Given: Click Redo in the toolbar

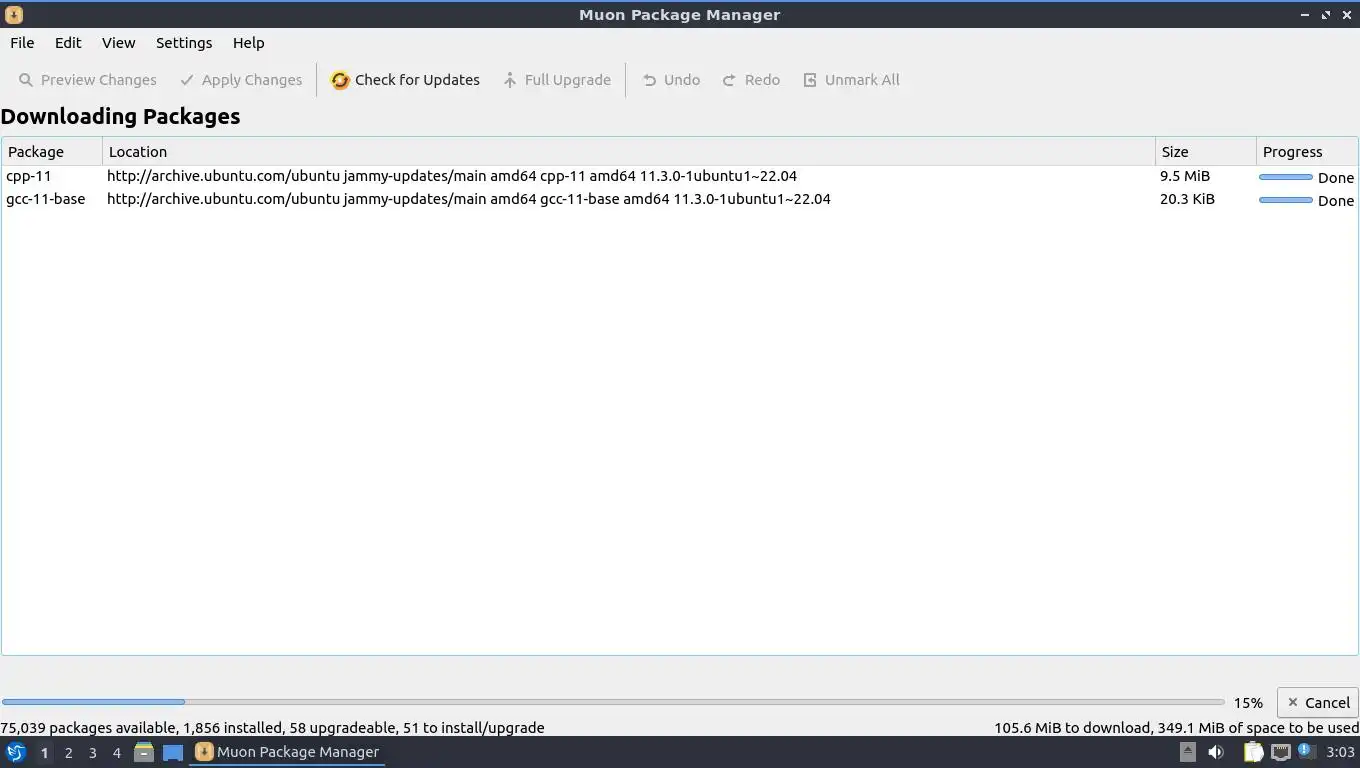Looking at the screenshot, I should [751, 80].
